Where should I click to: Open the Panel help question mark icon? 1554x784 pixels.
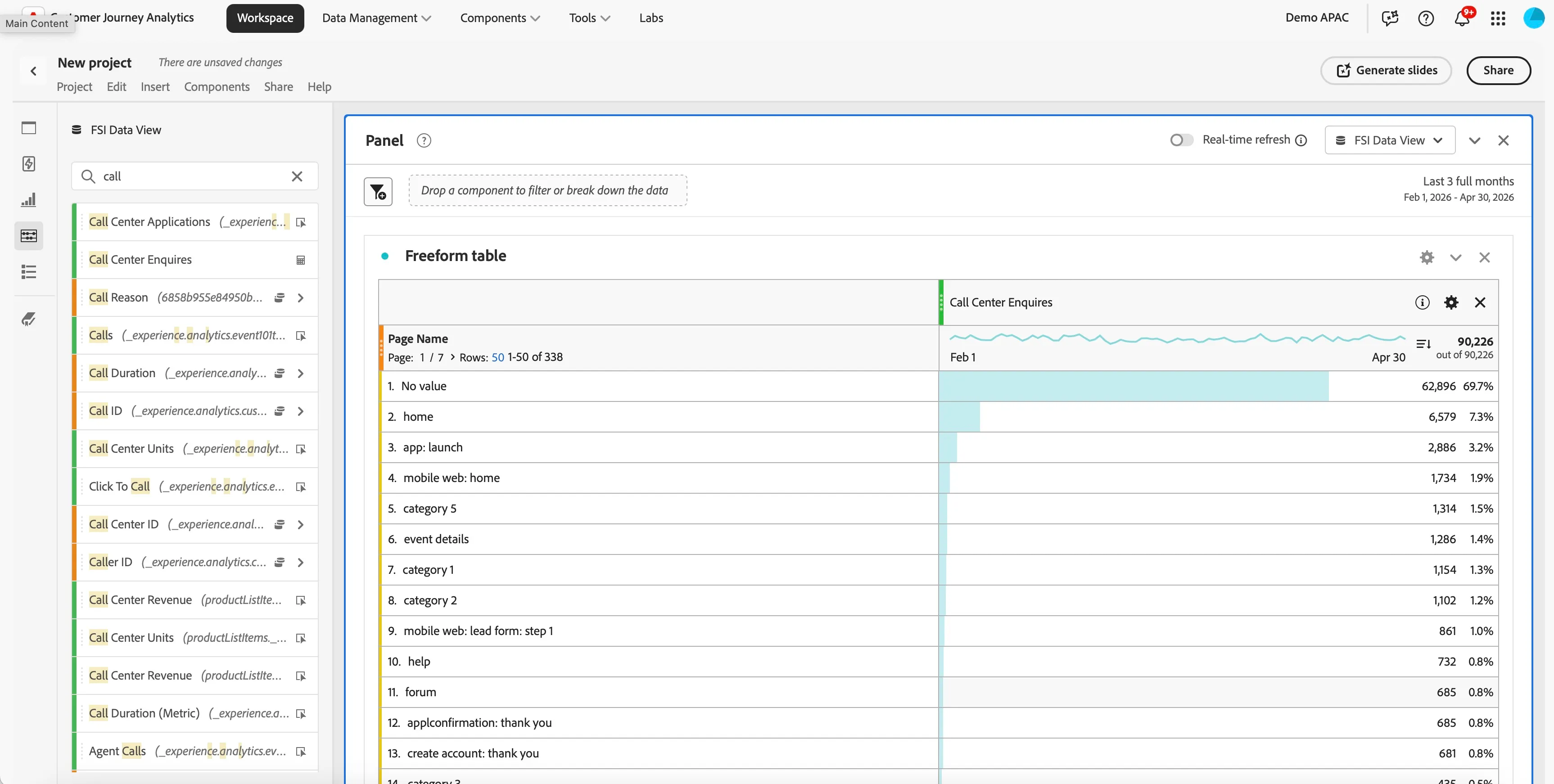(424, 140)
